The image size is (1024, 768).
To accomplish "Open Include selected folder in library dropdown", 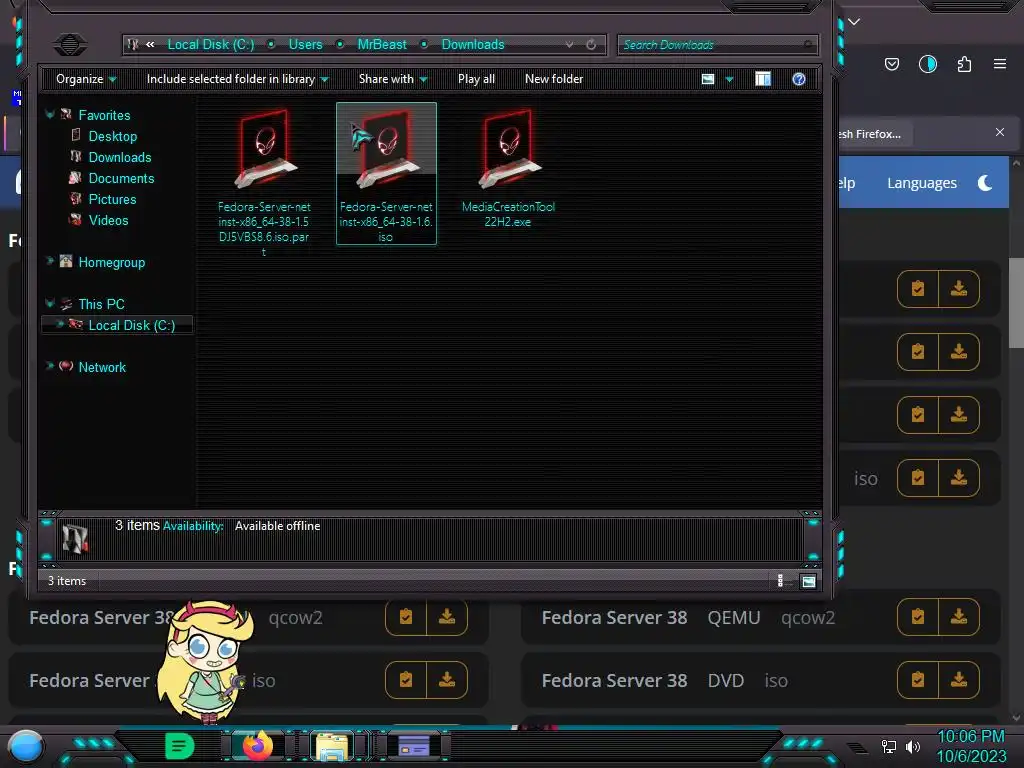I will (238, 79).
